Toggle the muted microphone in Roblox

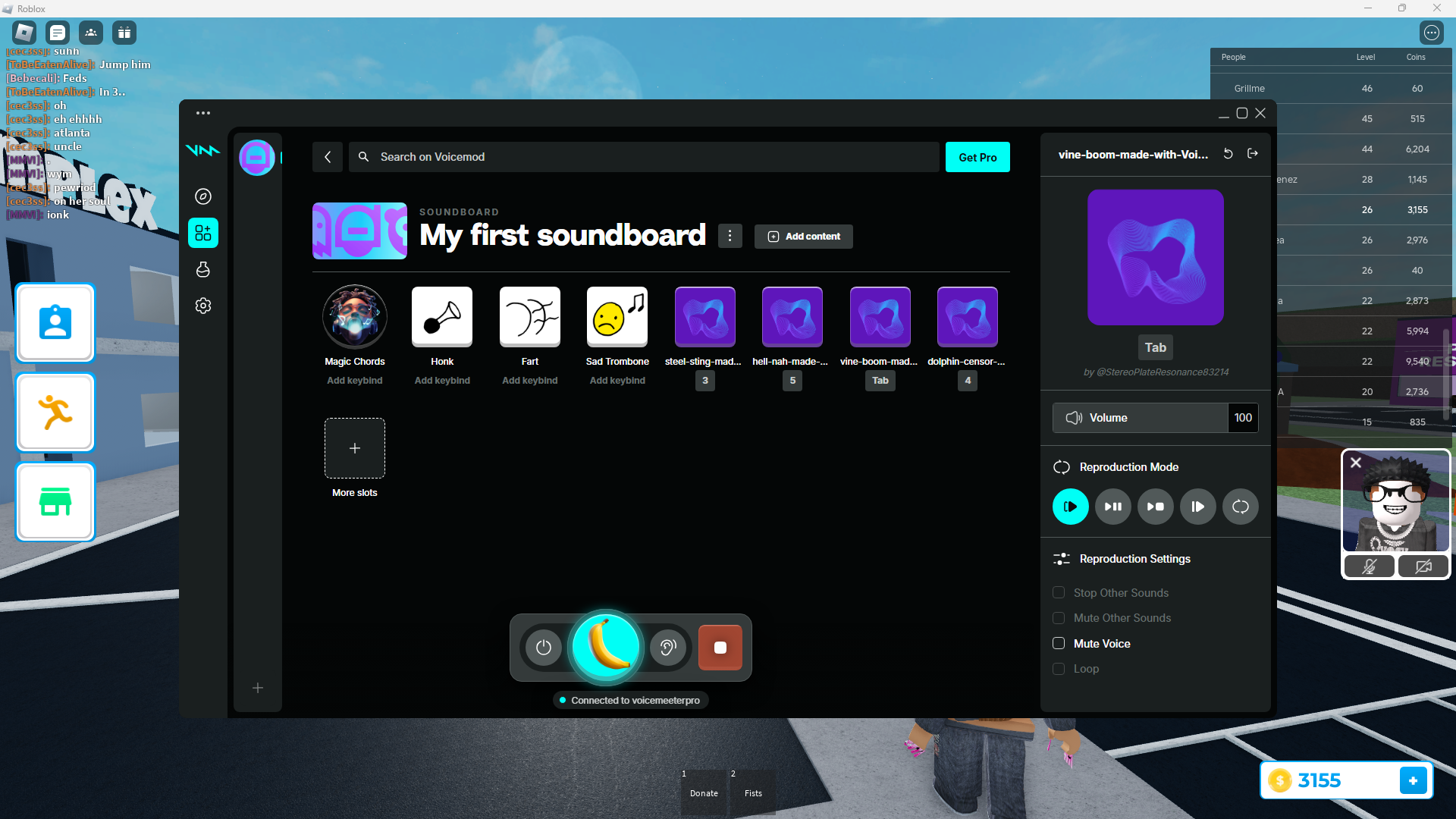1370,566
